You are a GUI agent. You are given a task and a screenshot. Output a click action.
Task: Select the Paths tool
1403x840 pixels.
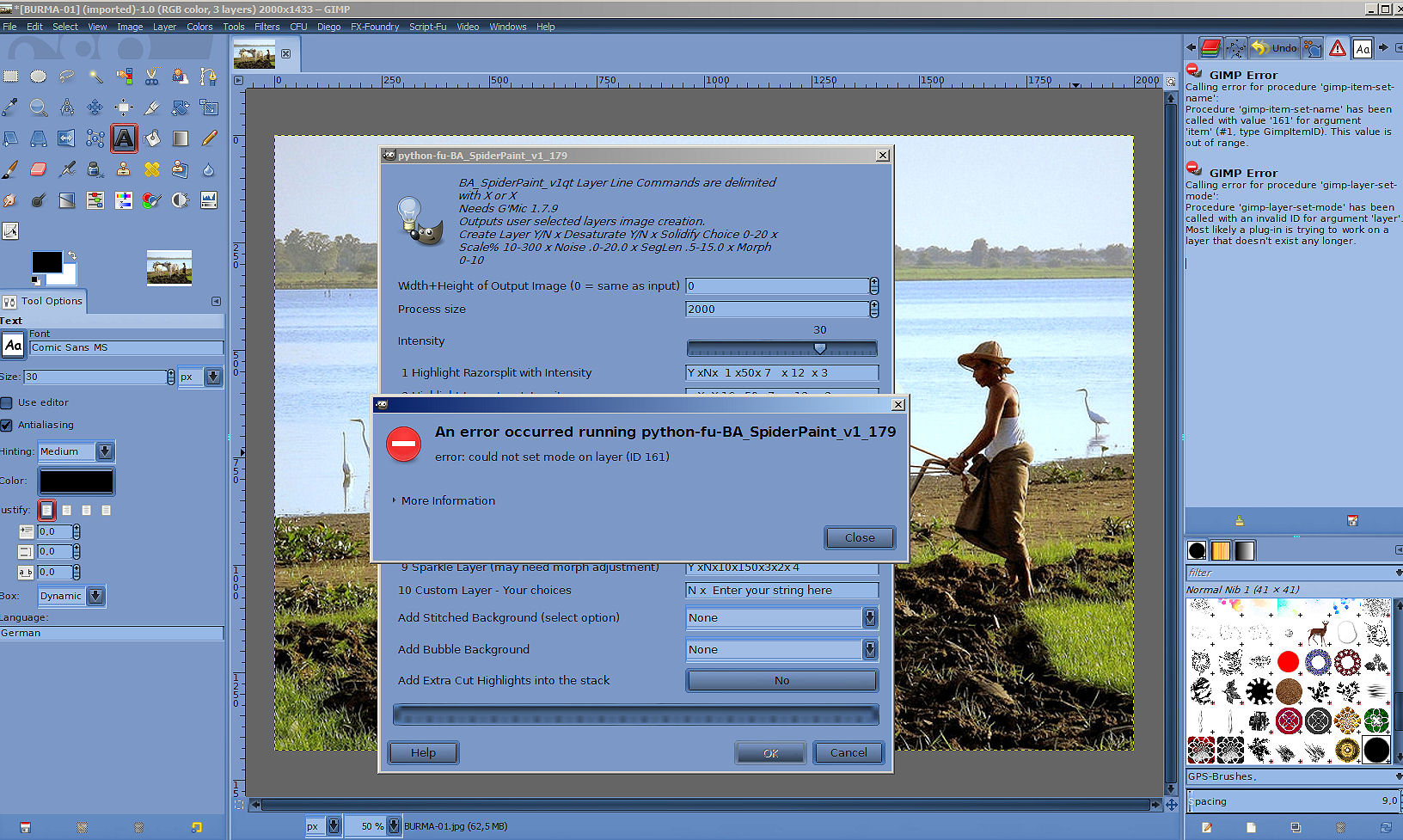click(x=209, y=77)
